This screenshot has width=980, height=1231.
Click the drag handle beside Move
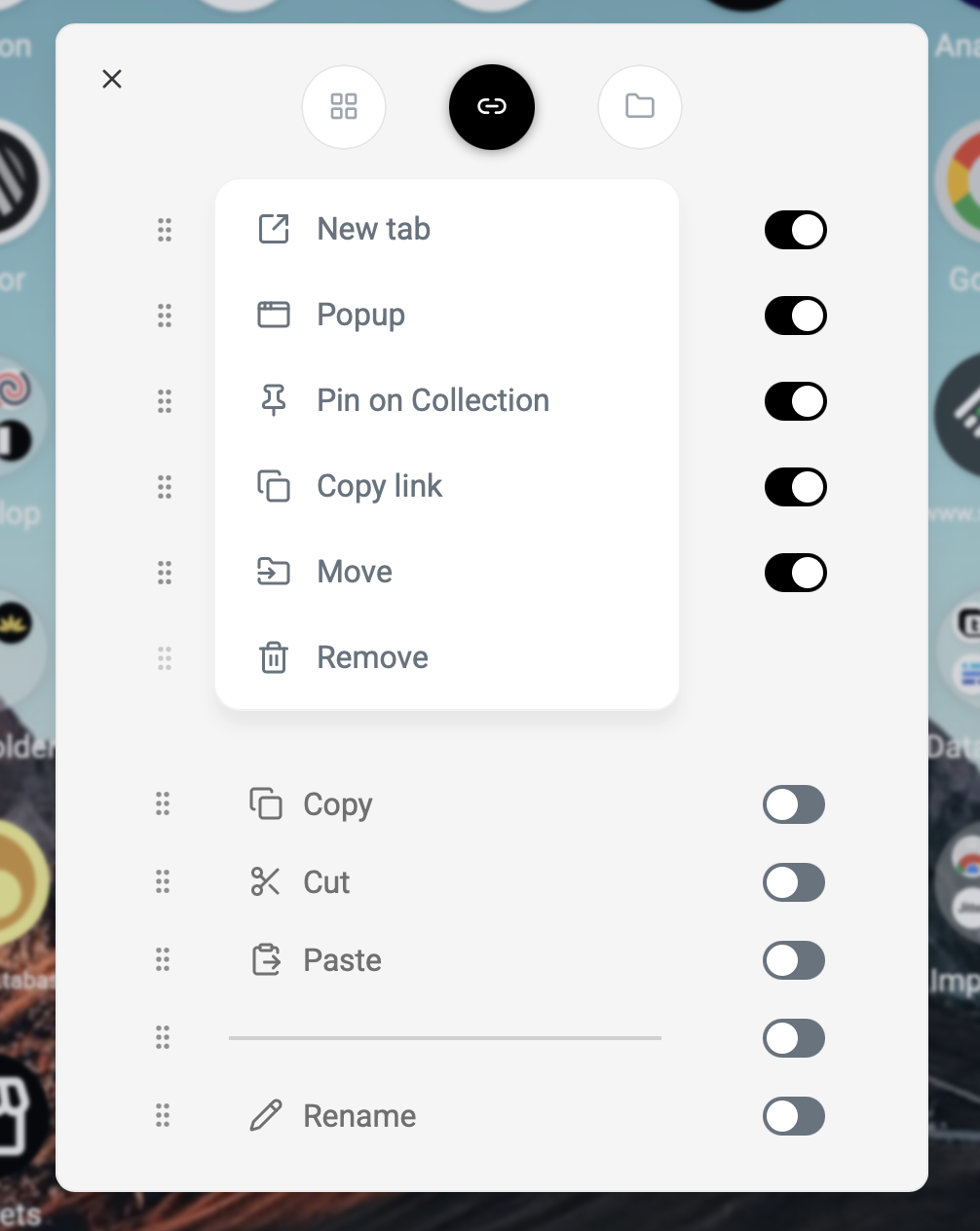pyautogui.click(x=165, y=573)
